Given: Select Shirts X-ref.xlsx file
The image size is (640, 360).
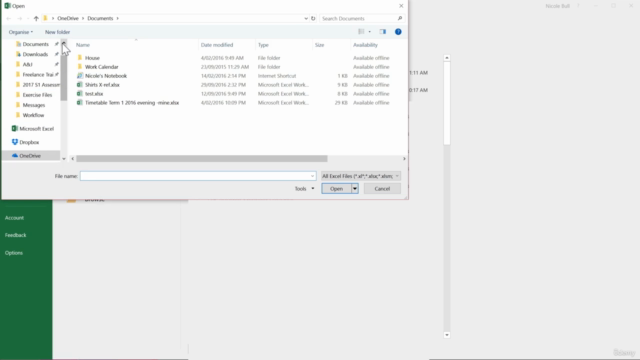Looking at the screenshot, I should [x=102, y=85].
